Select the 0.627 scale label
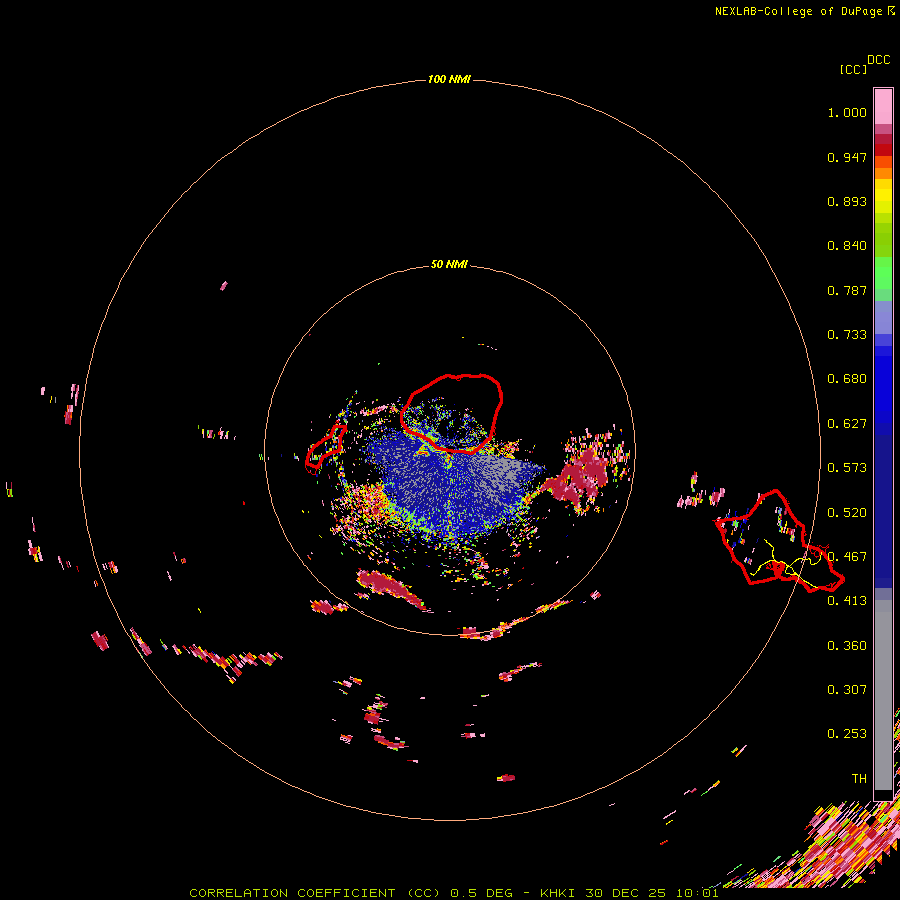 [x=847, y=424]
